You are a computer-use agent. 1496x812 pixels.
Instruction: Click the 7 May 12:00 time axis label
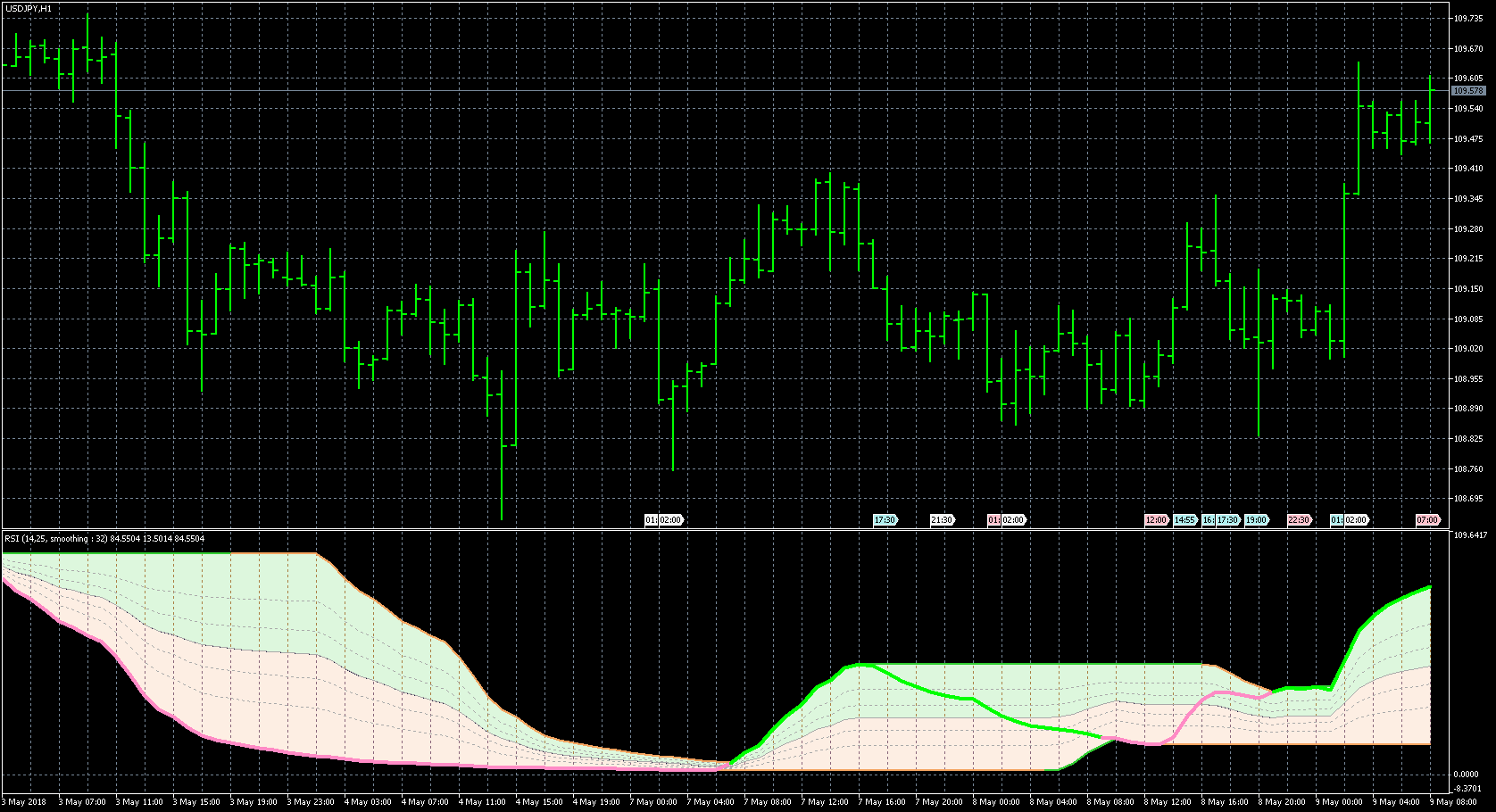click(825, 802)
